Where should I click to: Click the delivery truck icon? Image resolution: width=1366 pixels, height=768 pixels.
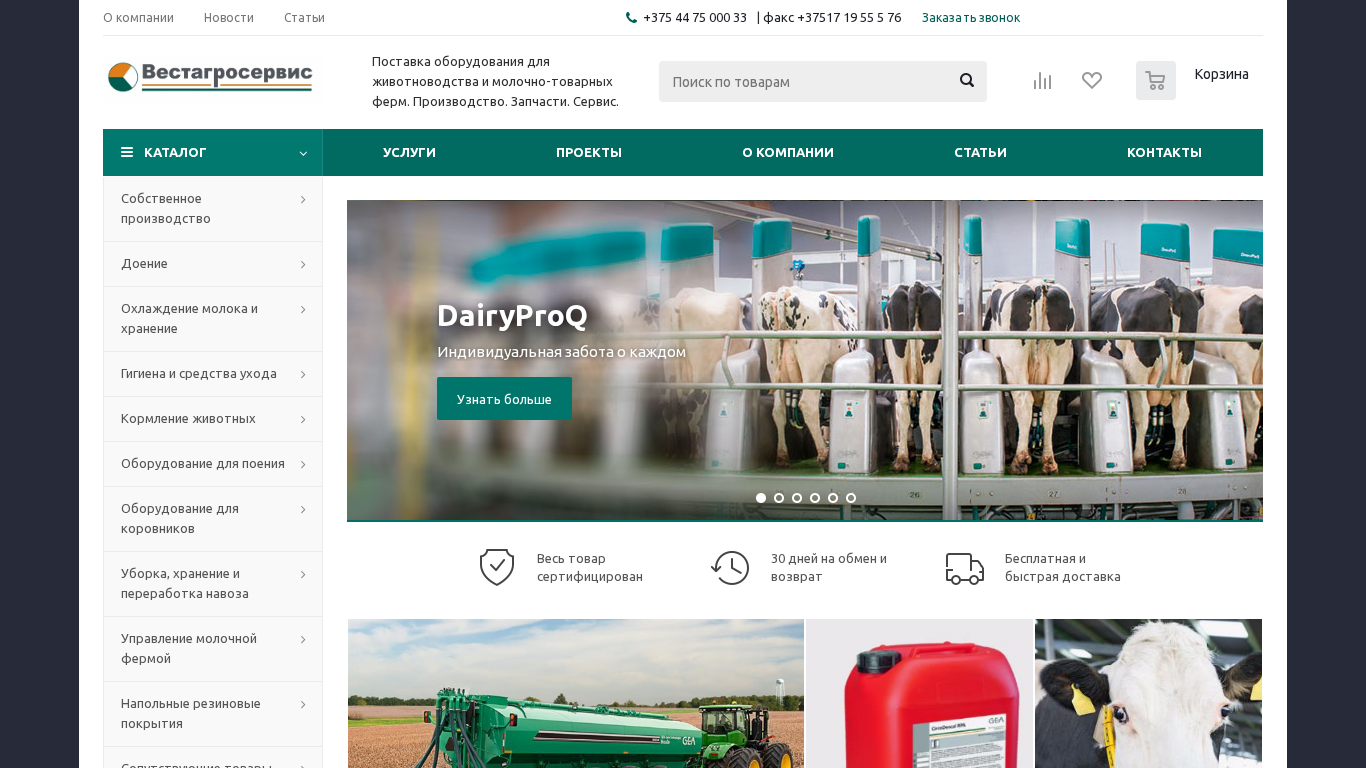(x=965, y=568)
